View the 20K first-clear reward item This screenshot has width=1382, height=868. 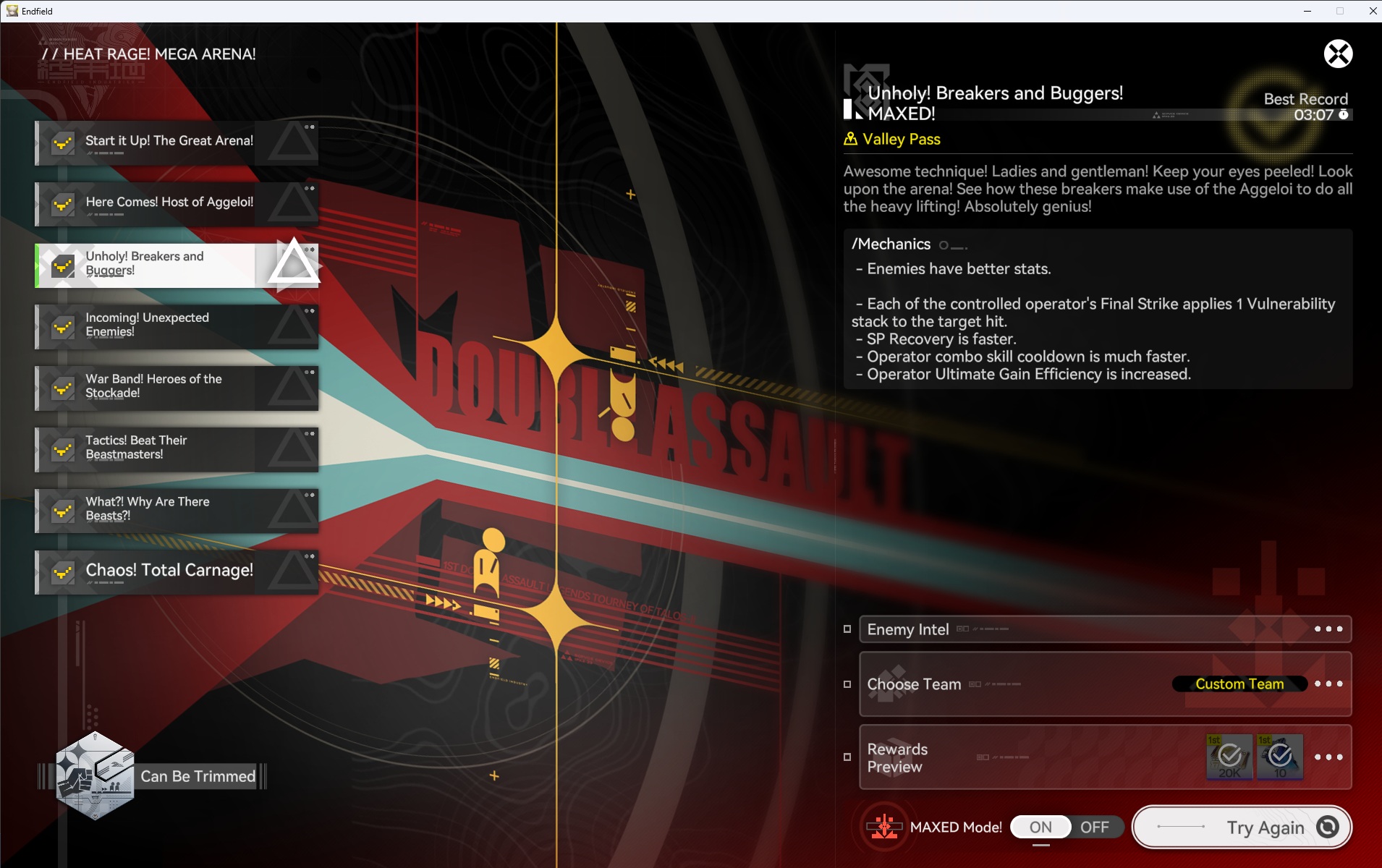tap(1229, 757)
